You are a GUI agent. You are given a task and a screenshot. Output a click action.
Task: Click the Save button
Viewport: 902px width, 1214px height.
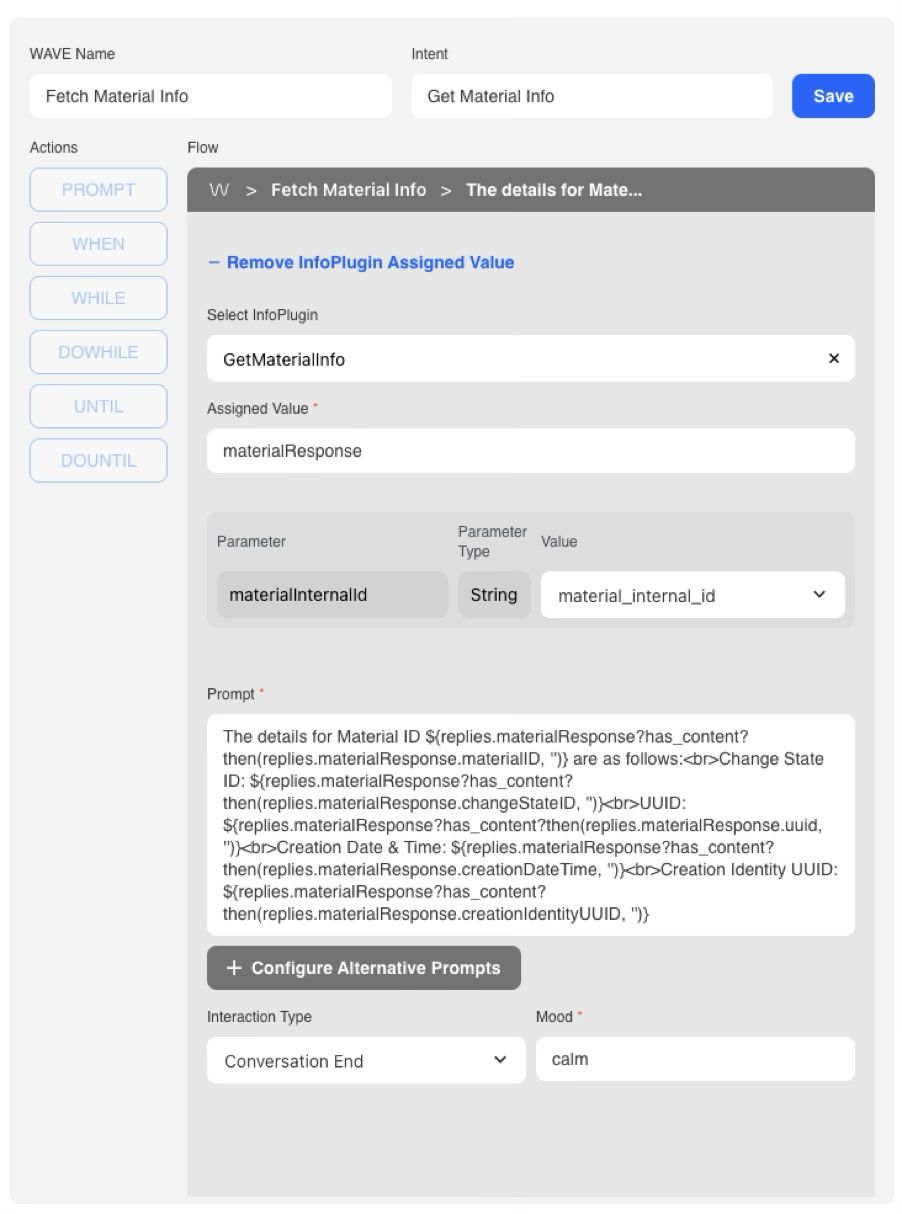(832, 96)
